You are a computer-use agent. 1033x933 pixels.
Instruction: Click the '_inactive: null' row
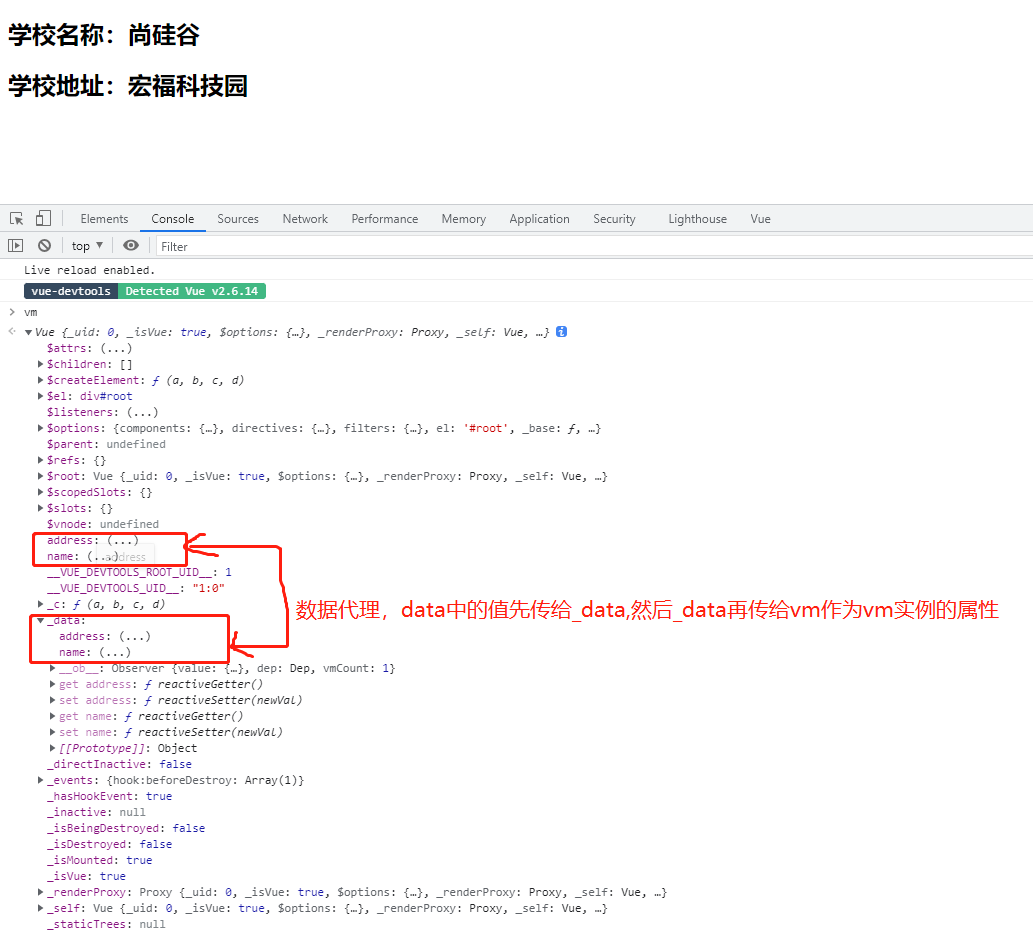coord(96,812)
